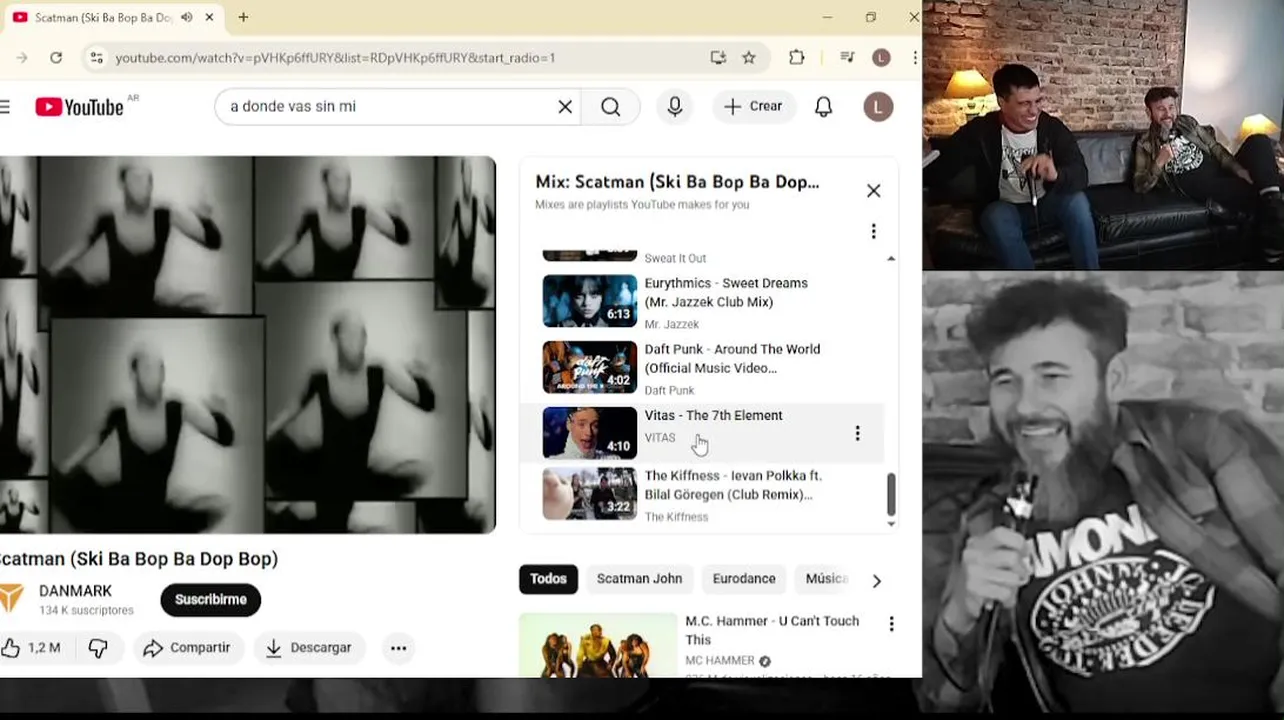Viewport: 1284px width, 720px height.
Task: Open the Mix playlist options menu
Action: click(x=874, y=231)
